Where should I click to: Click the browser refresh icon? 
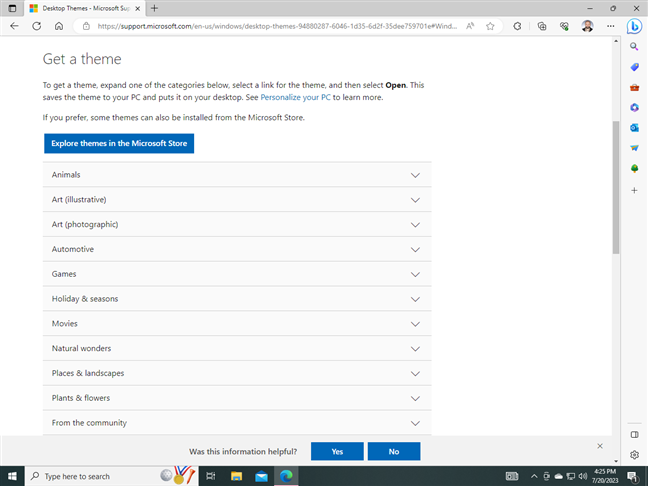click(37, 26)
